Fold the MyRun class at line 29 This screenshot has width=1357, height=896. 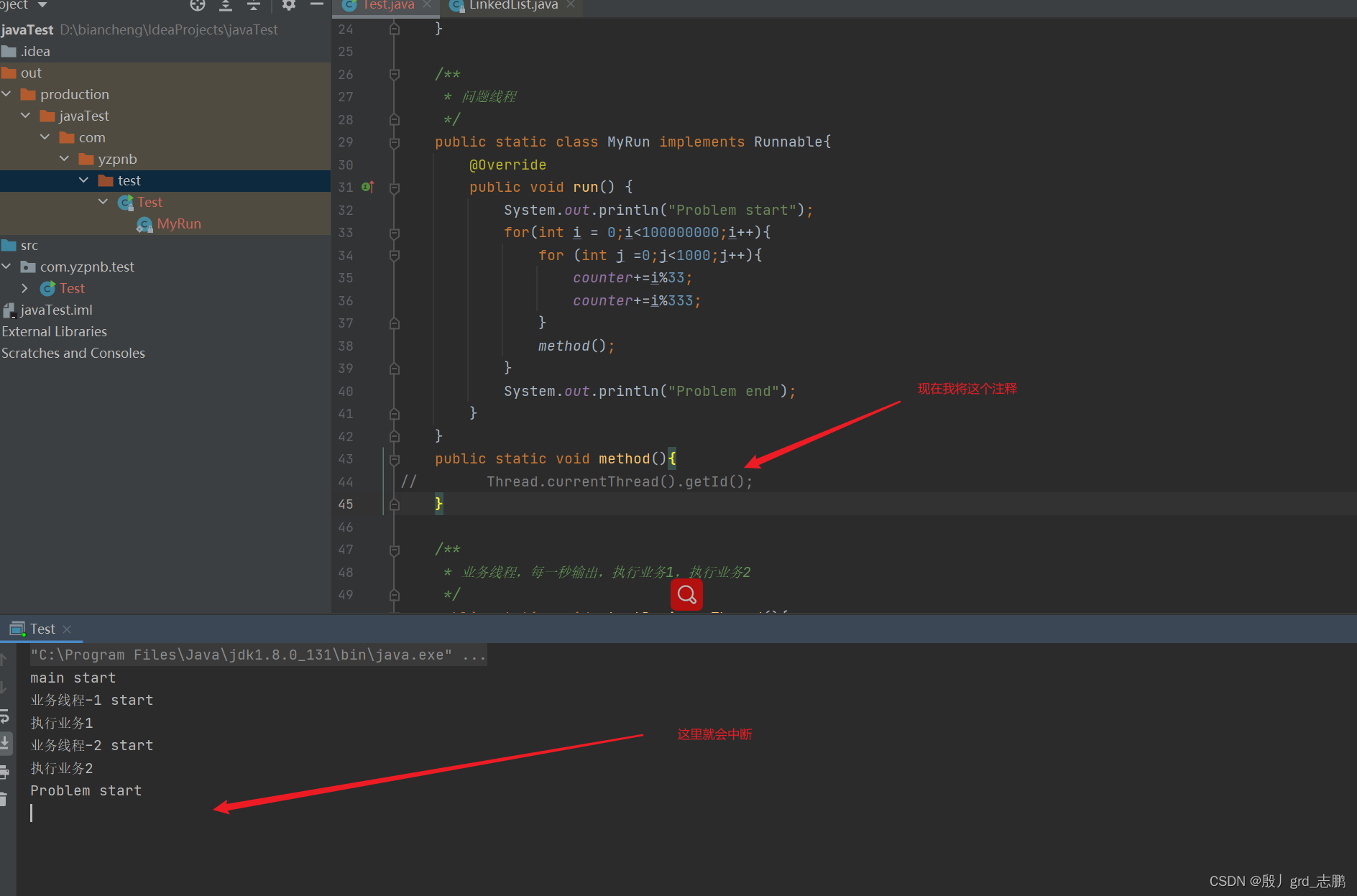395,142
